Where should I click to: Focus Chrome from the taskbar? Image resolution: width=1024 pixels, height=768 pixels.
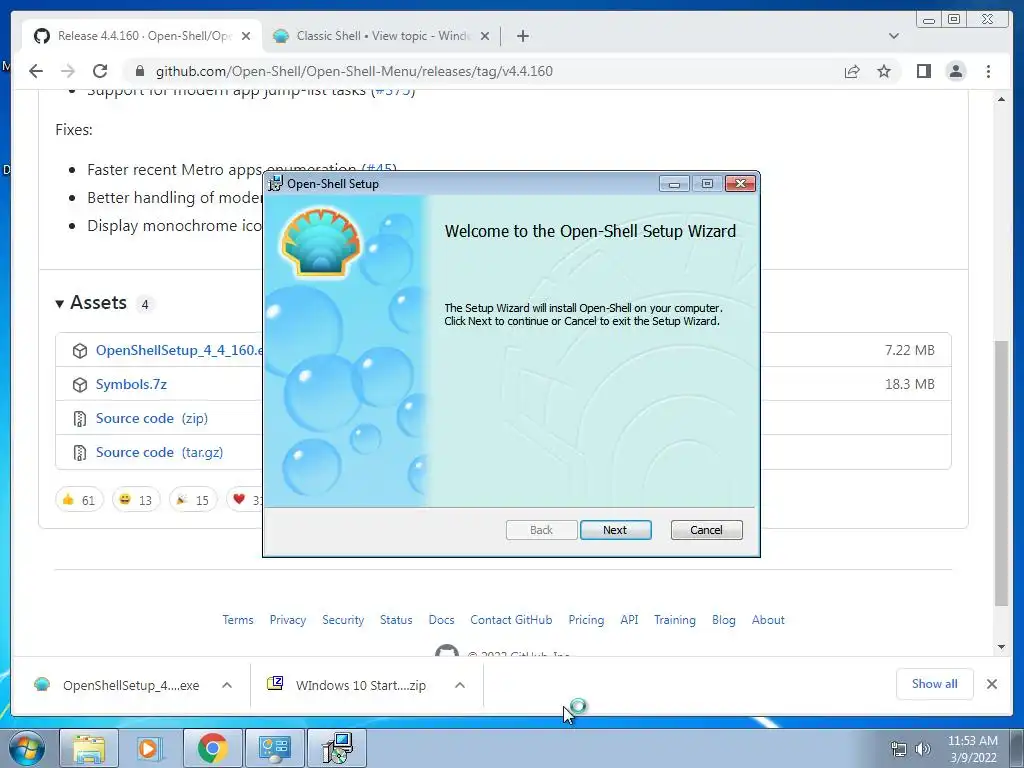pyautogui.click(x=212, y=748)
